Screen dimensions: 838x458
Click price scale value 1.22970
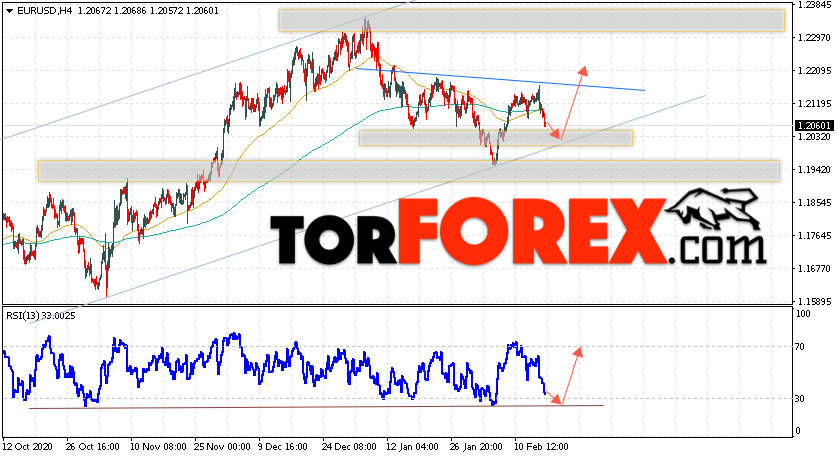tap(815, 38)
